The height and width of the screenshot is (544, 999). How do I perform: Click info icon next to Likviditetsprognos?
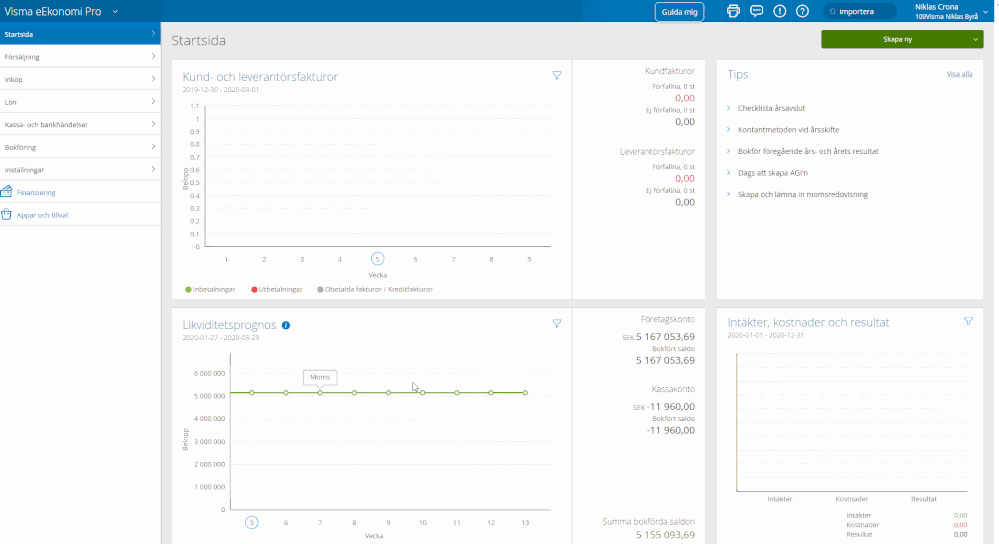[x=286, y=325]
